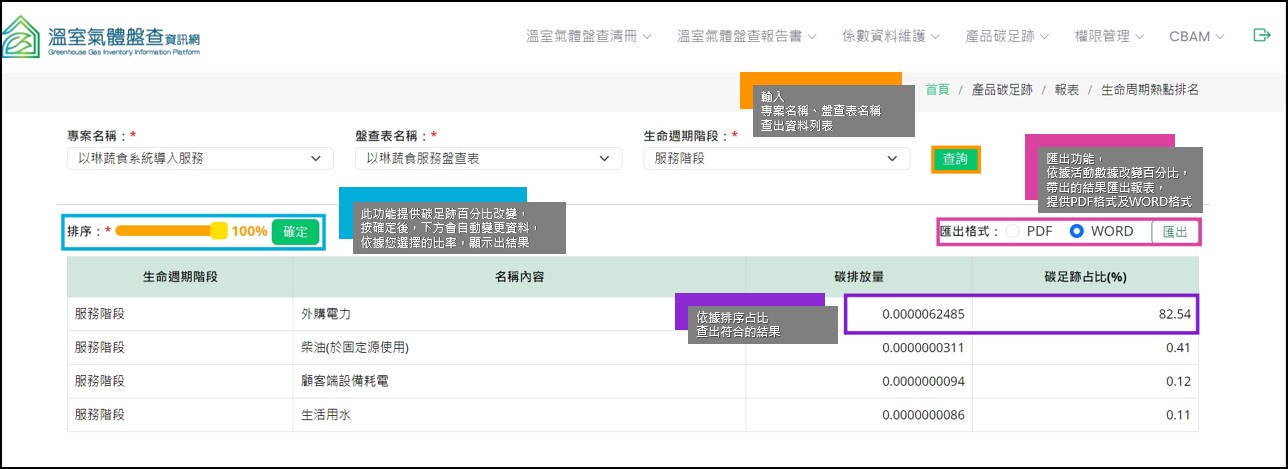
Task: Click the green 查詢 button
Action: 956,160
